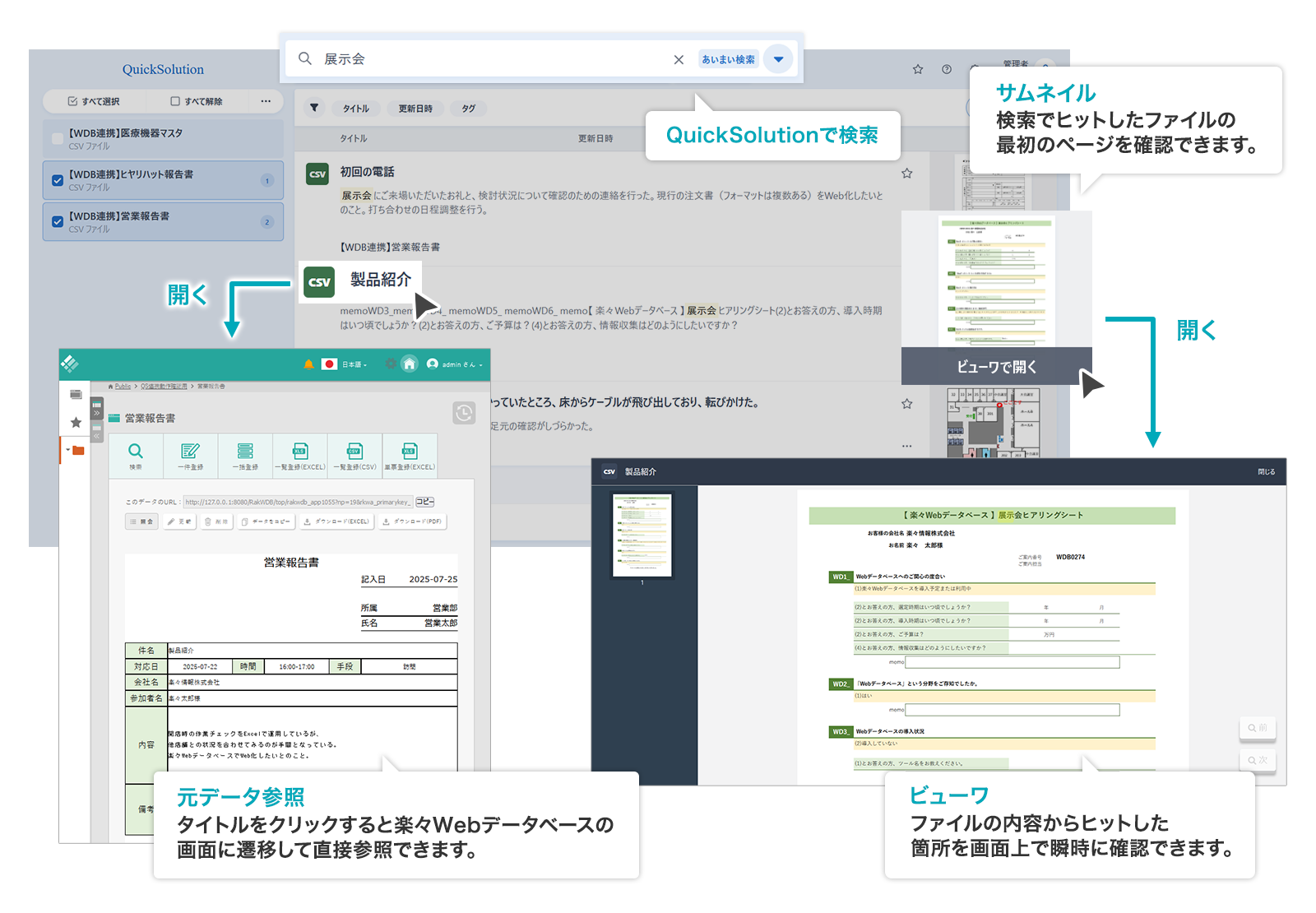The width and height of the screenshot is (1316, 913).
Task: Click ダウンロード(PDF) in 営業報告書
Action: (x=411, y=521)
